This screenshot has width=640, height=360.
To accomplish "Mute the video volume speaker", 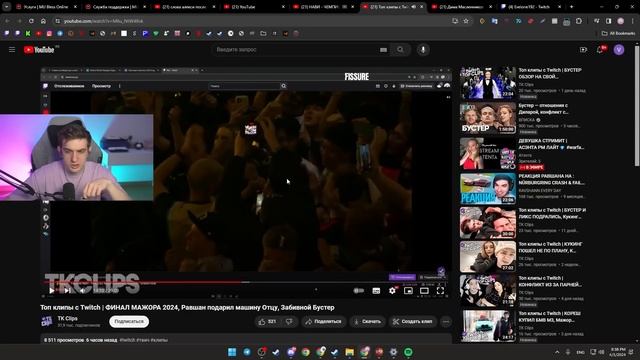I will (x=83, y=291).
